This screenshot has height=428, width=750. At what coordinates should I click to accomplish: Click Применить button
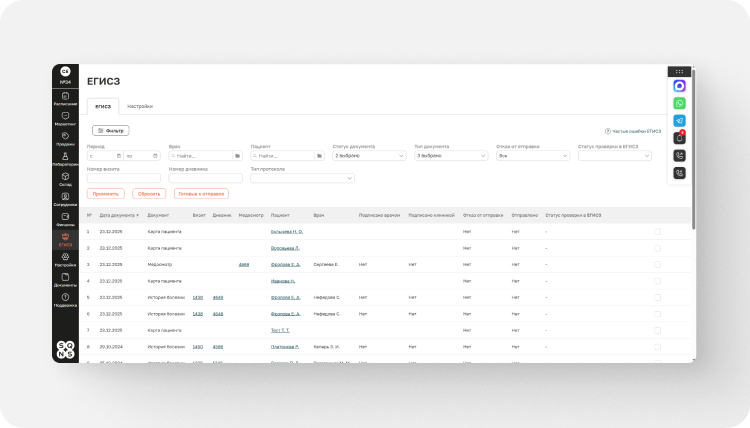(x=106, y=194)
